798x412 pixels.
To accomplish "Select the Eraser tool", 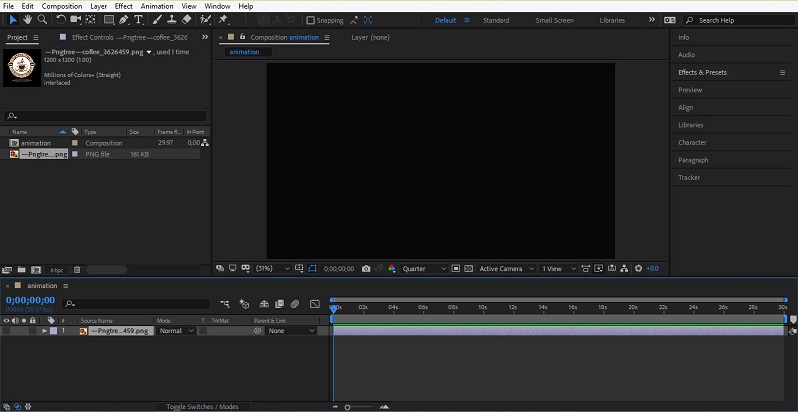I will [187, 19].
